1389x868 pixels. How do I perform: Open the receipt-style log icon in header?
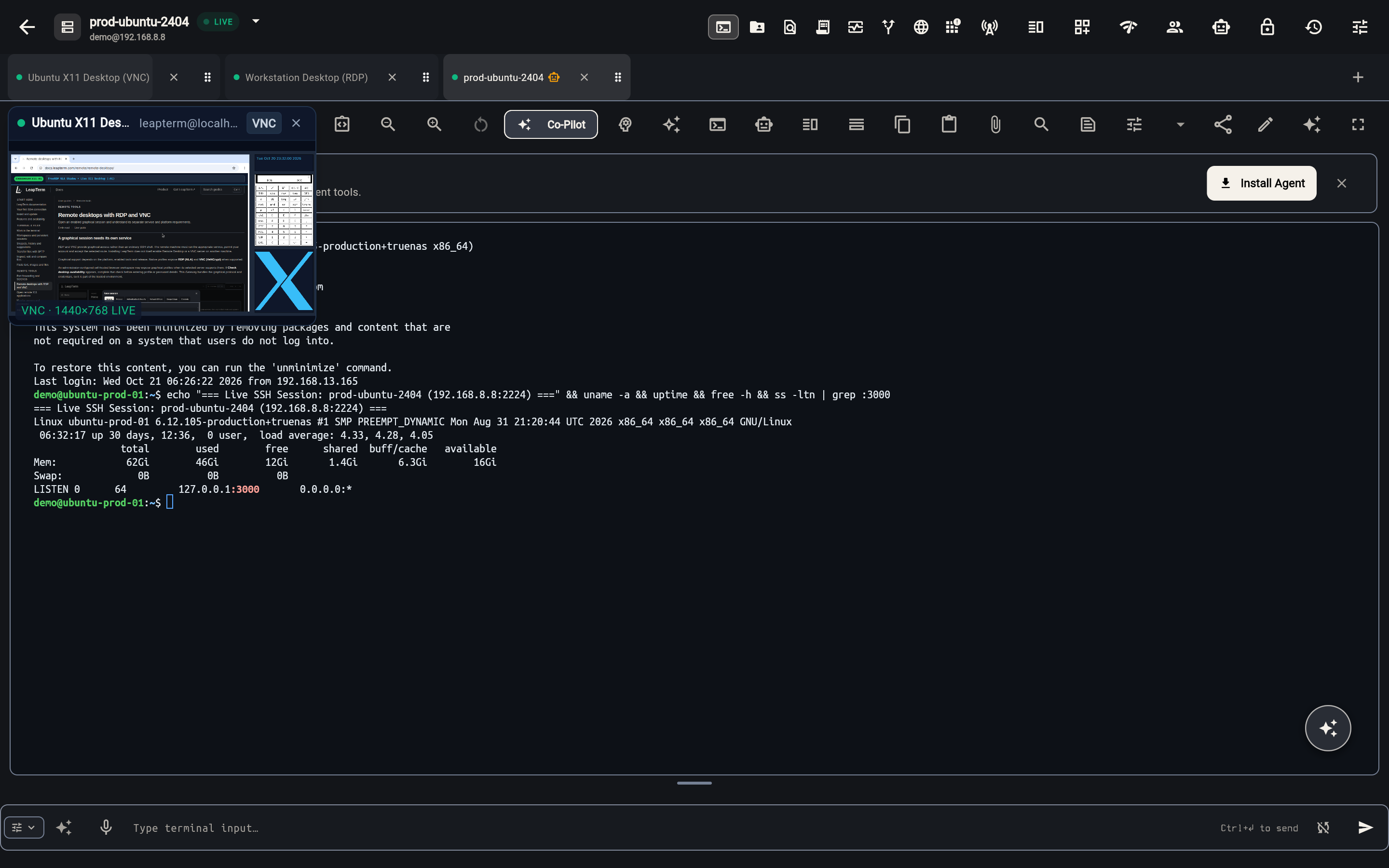(x=822, y=27)
